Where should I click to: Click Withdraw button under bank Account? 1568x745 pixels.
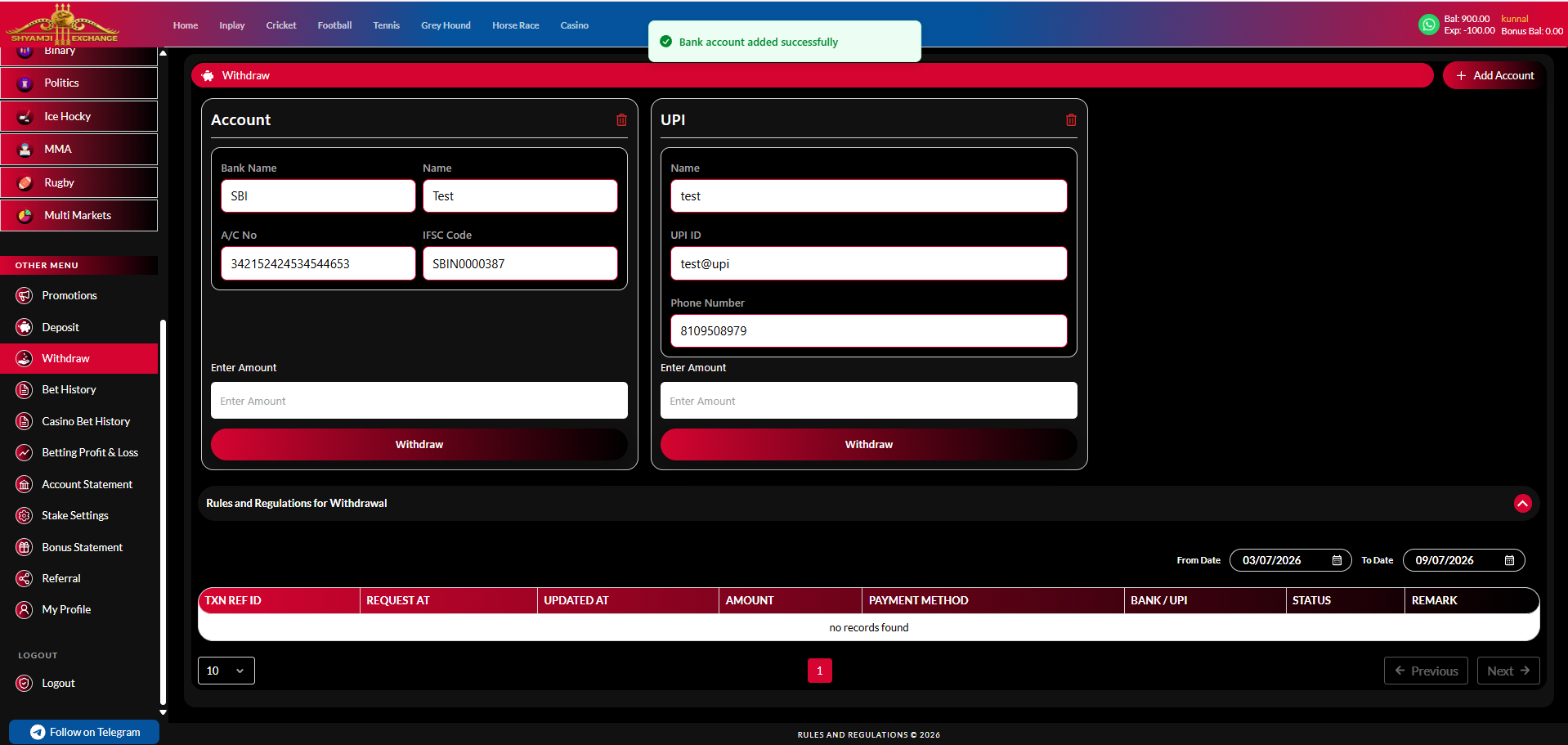point(419,445)
